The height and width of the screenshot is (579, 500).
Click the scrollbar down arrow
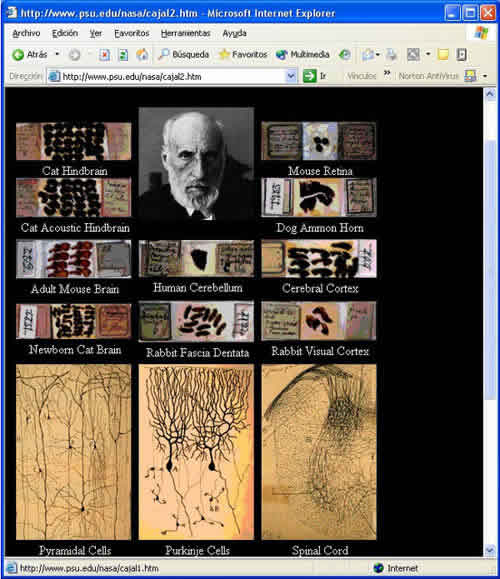tap(490, 550)
